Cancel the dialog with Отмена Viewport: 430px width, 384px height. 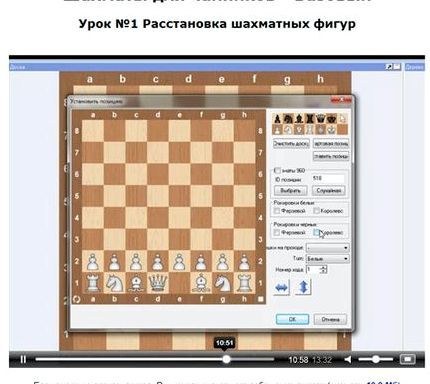point(330,319)
